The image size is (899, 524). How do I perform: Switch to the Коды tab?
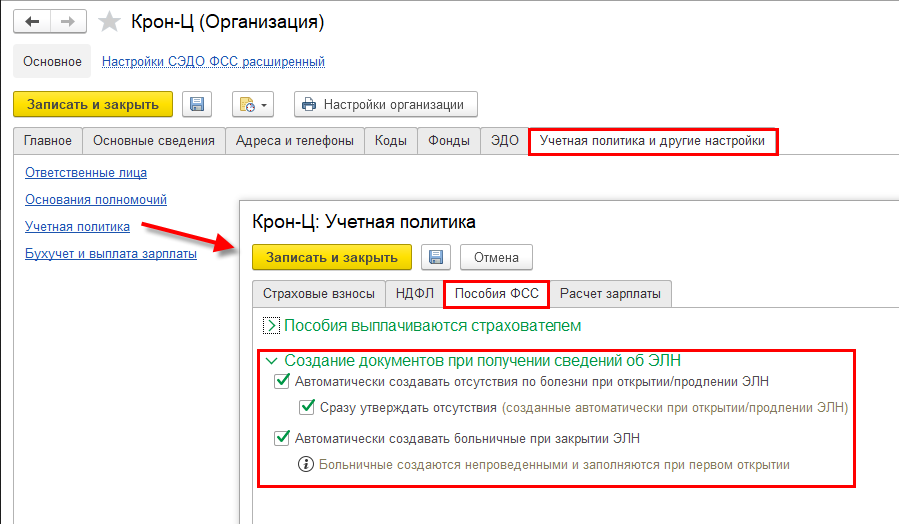(390, 141)
